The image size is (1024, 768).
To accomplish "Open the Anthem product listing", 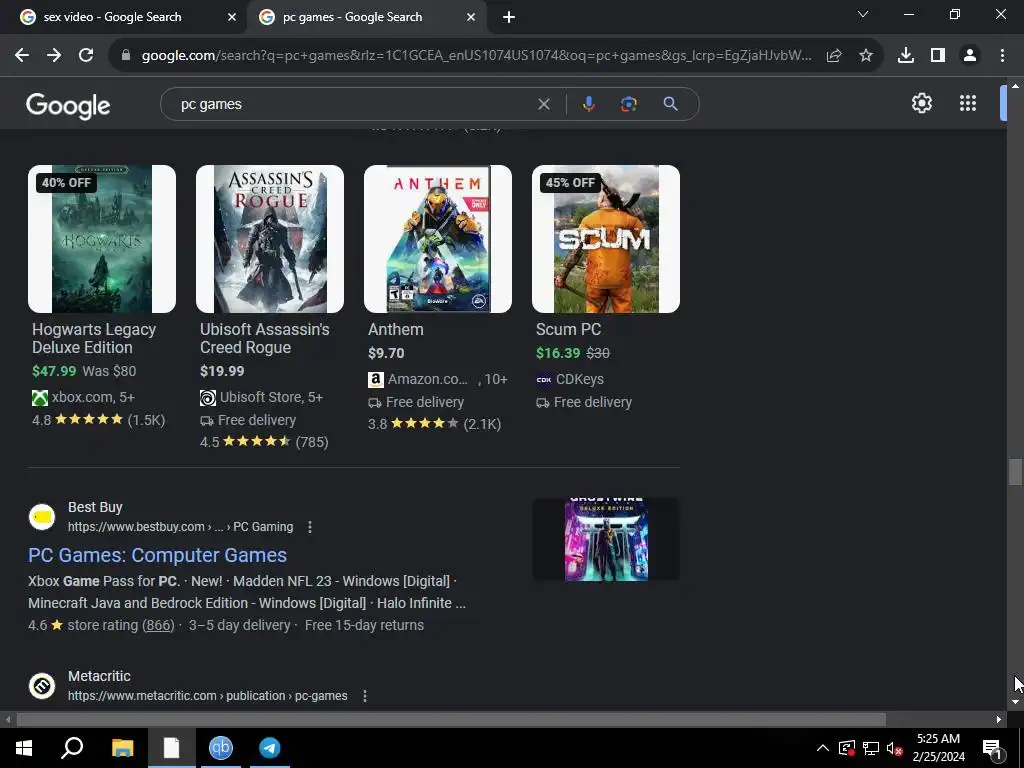I will [x=396, y=330].
